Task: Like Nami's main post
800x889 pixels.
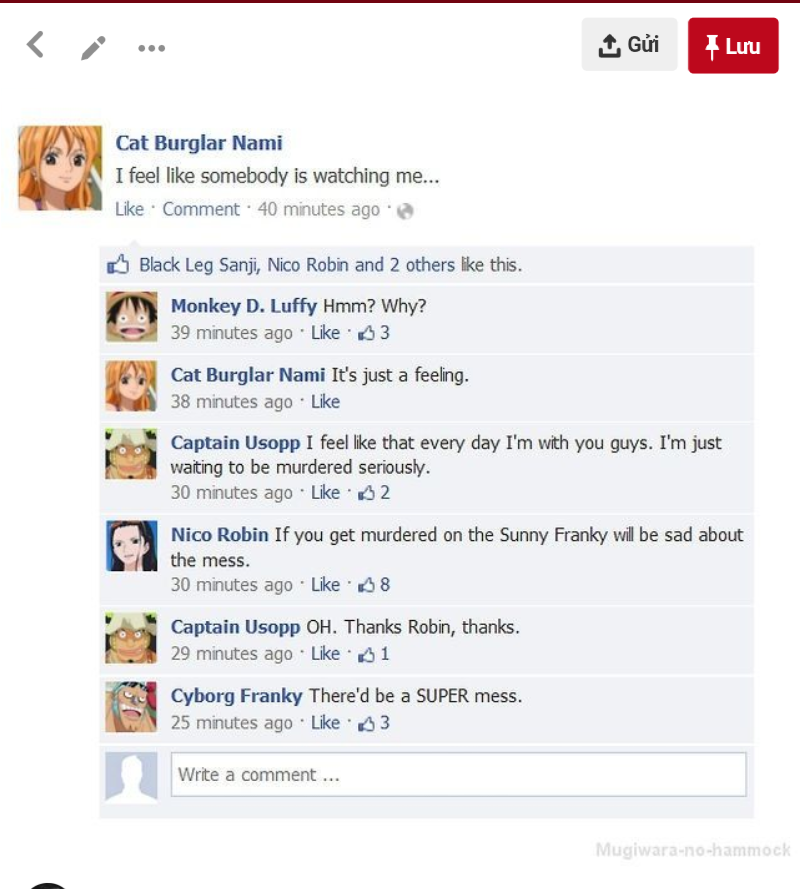Action: pos(129,209)
